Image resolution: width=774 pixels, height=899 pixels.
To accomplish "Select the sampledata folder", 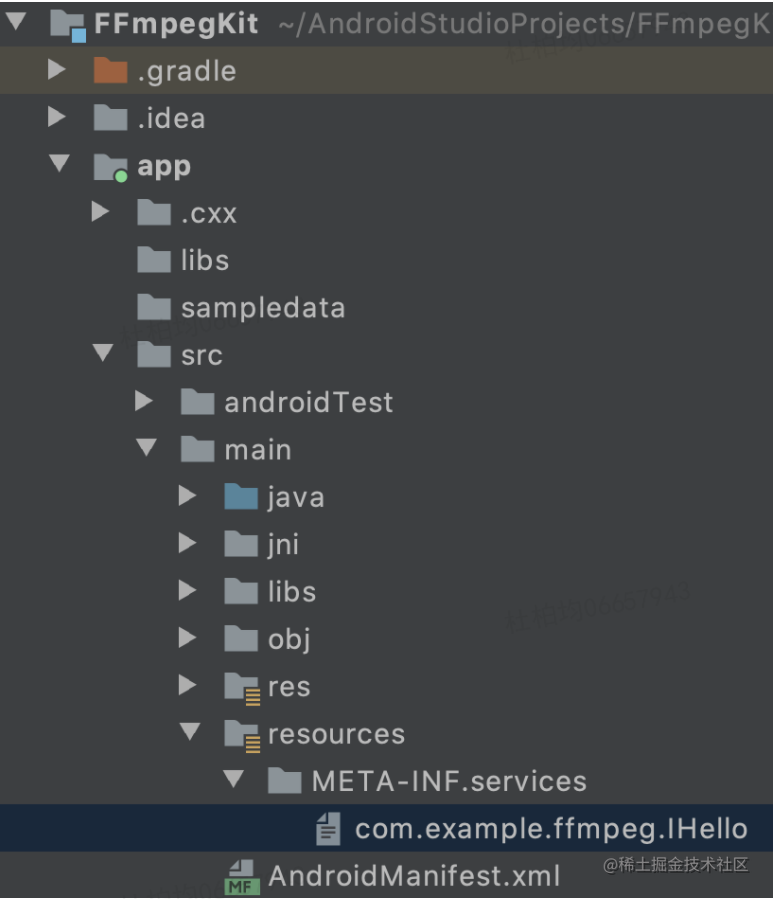I will pyautogui.click(x=264, y=308).
